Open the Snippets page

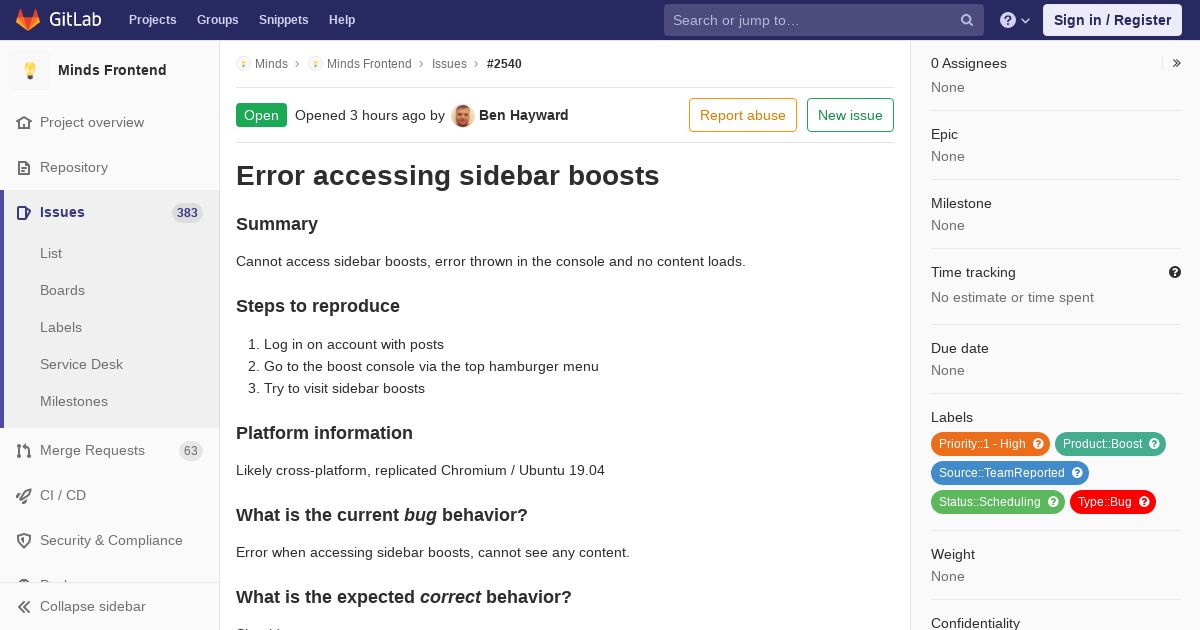click(283, 20)
